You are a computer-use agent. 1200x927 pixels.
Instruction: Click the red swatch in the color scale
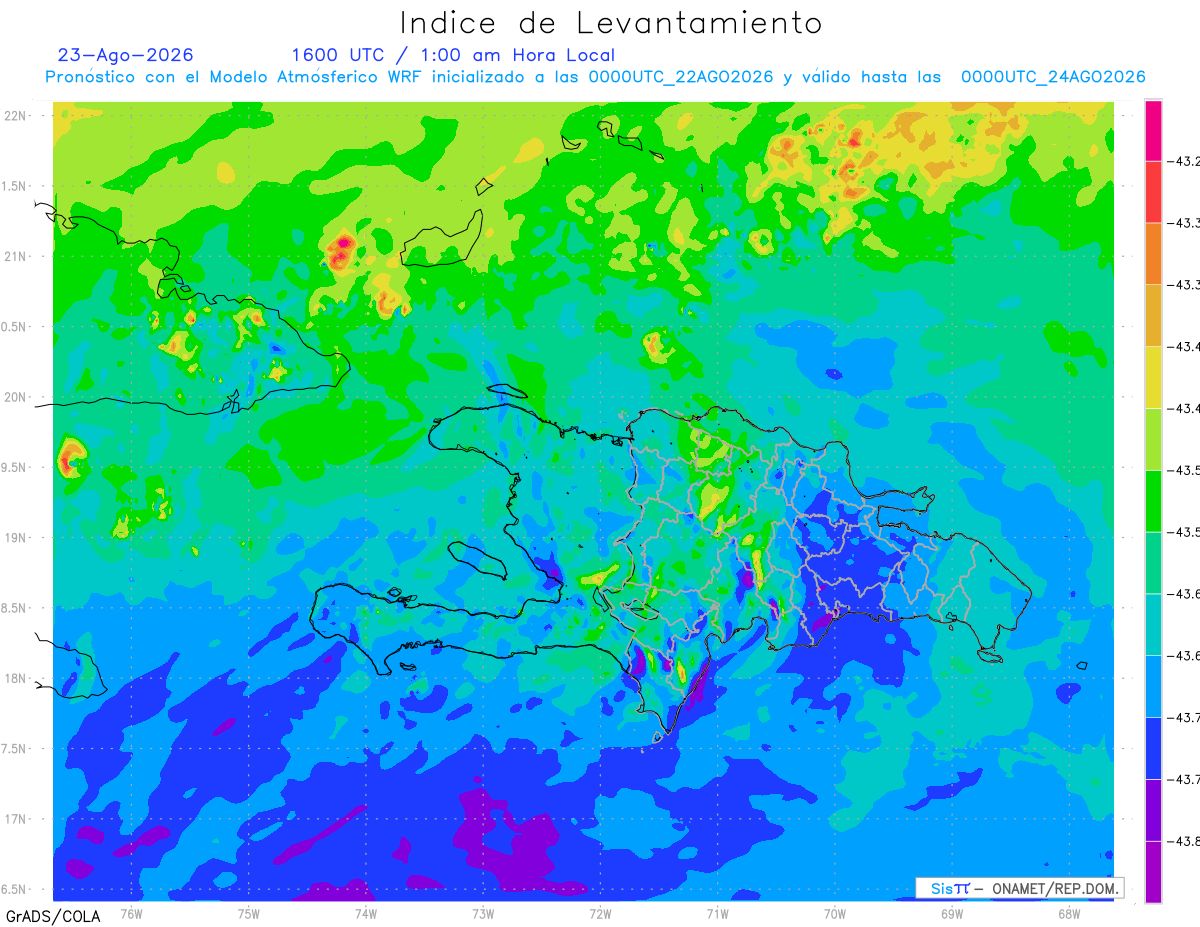pos(1153,192)
